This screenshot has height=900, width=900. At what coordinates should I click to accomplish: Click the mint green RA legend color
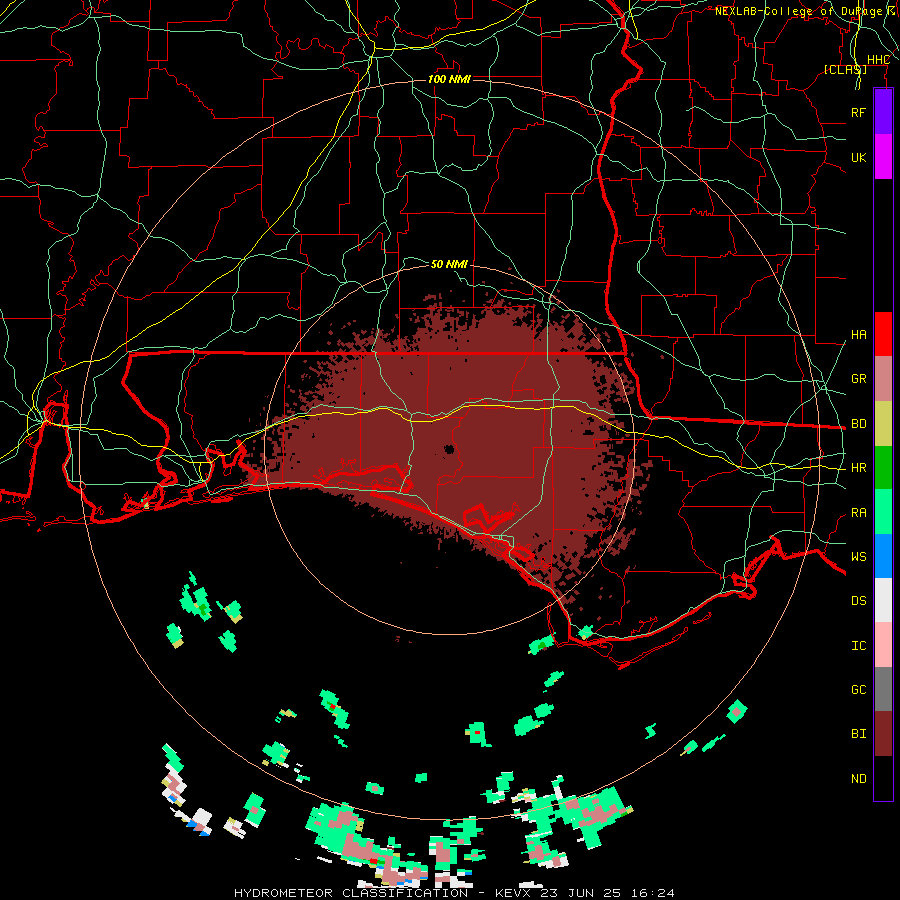tap(883, 512)
